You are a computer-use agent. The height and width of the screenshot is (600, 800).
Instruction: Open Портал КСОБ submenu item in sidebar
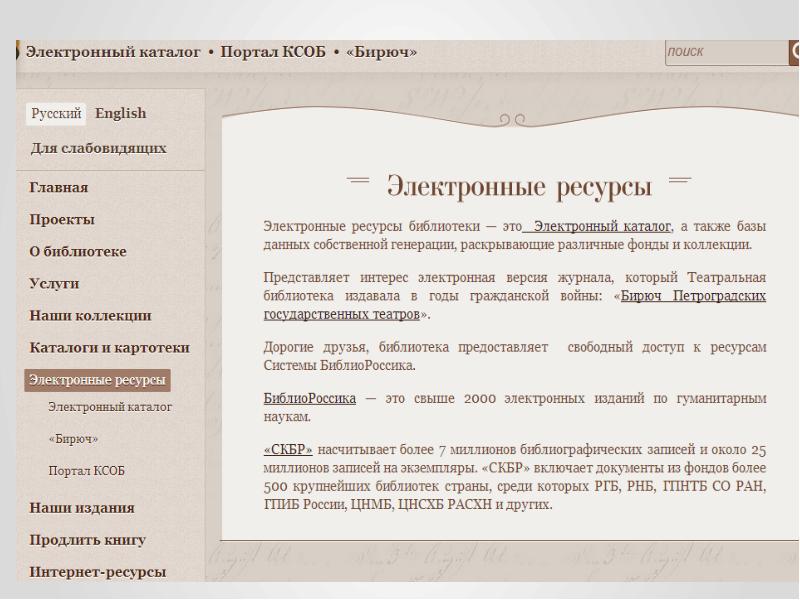pyautogui.click(x=86, y=470)
